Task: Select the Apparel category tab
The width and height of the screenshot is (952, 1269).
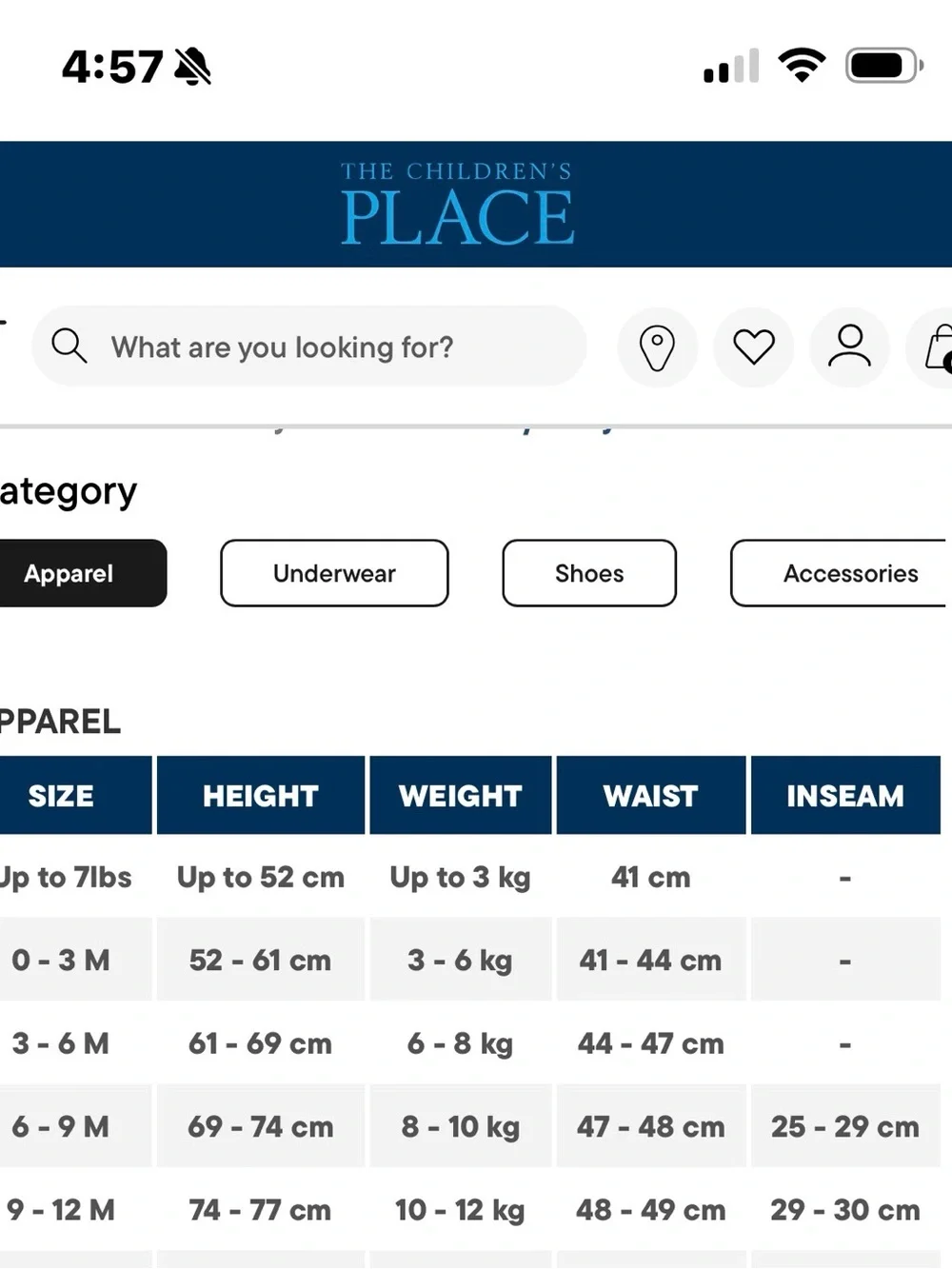Action: [82, 573]
